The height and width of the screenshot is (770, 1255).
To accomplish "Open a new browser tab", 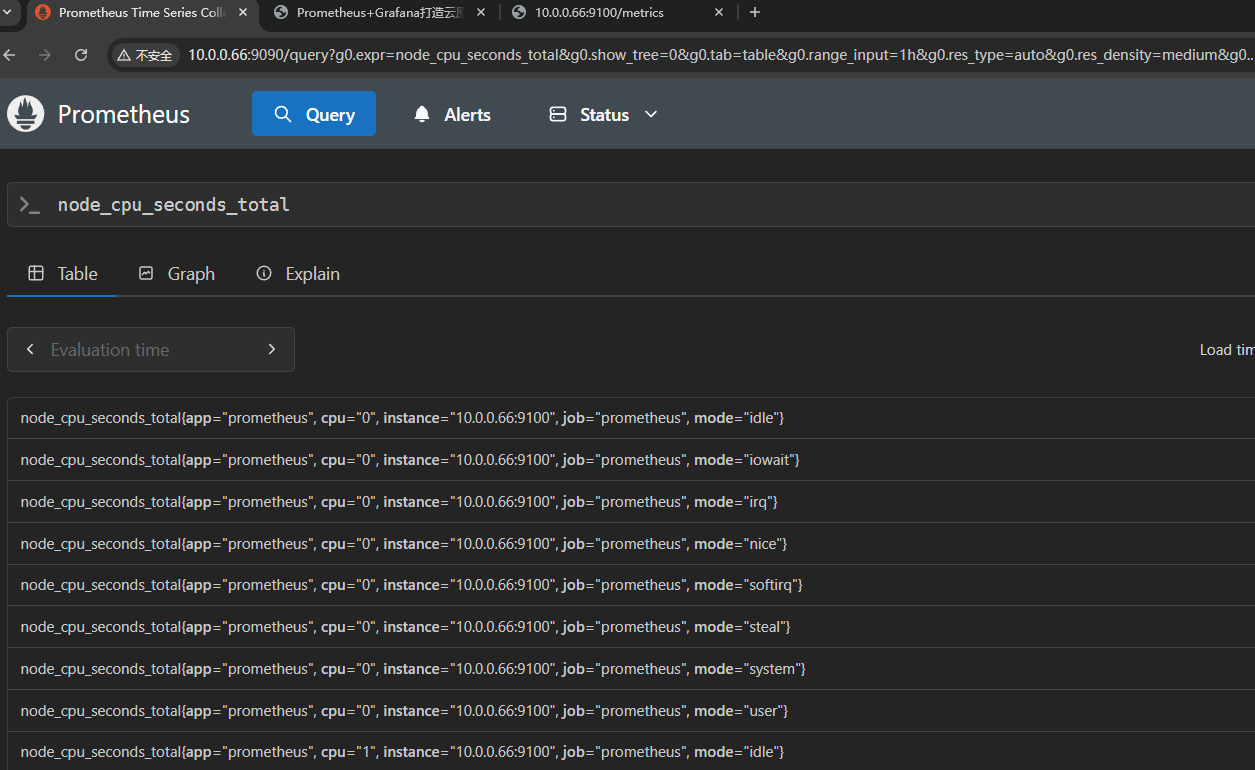I will point(755,12).
